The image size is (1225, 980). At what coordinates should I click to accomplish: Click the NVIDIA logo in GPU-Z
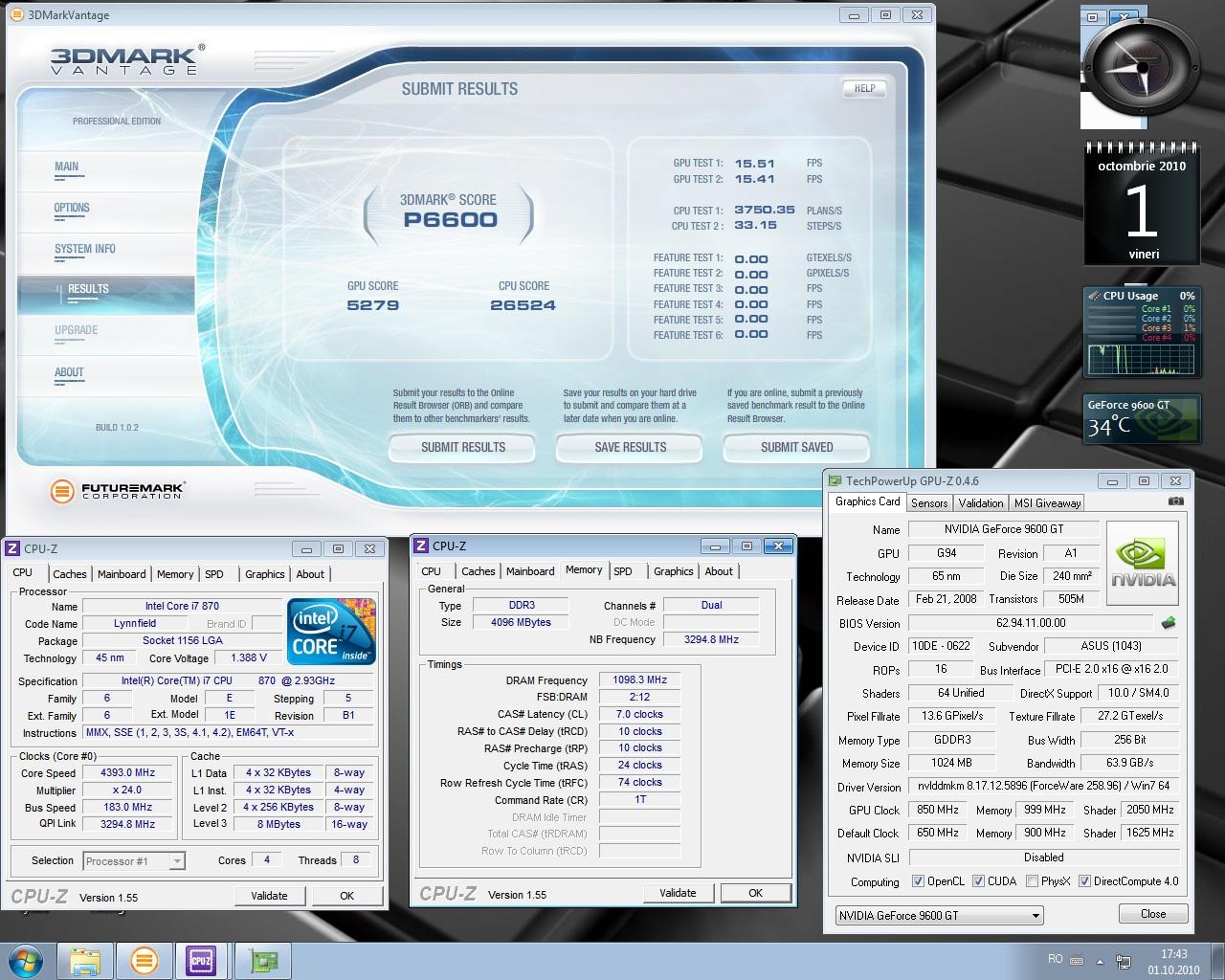(1143, 563)
